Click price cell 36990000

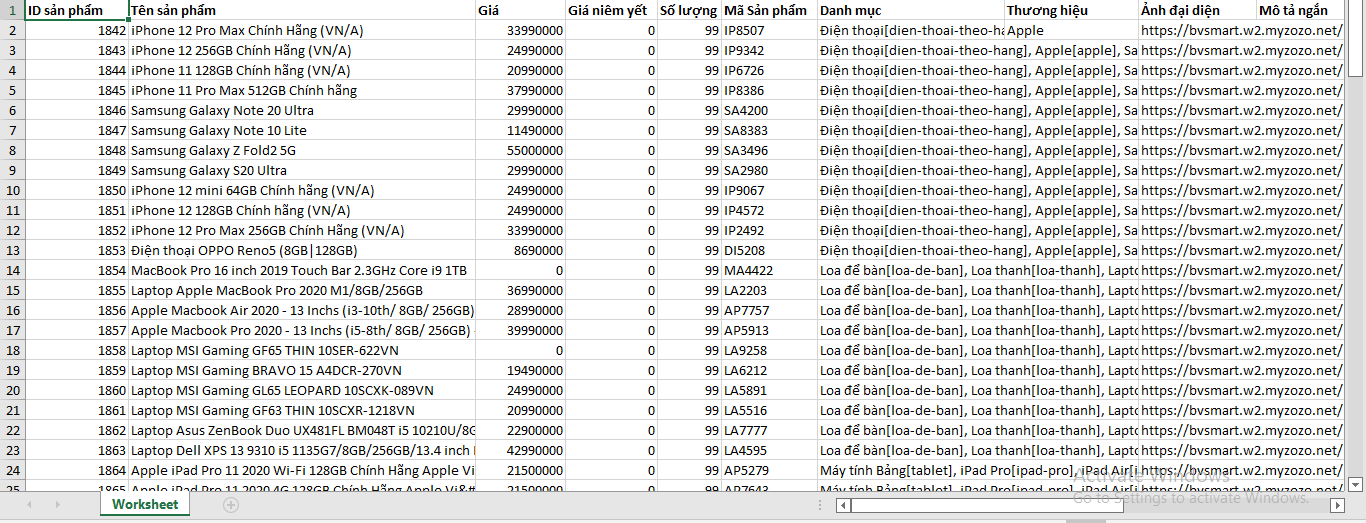tap(520, 290)
